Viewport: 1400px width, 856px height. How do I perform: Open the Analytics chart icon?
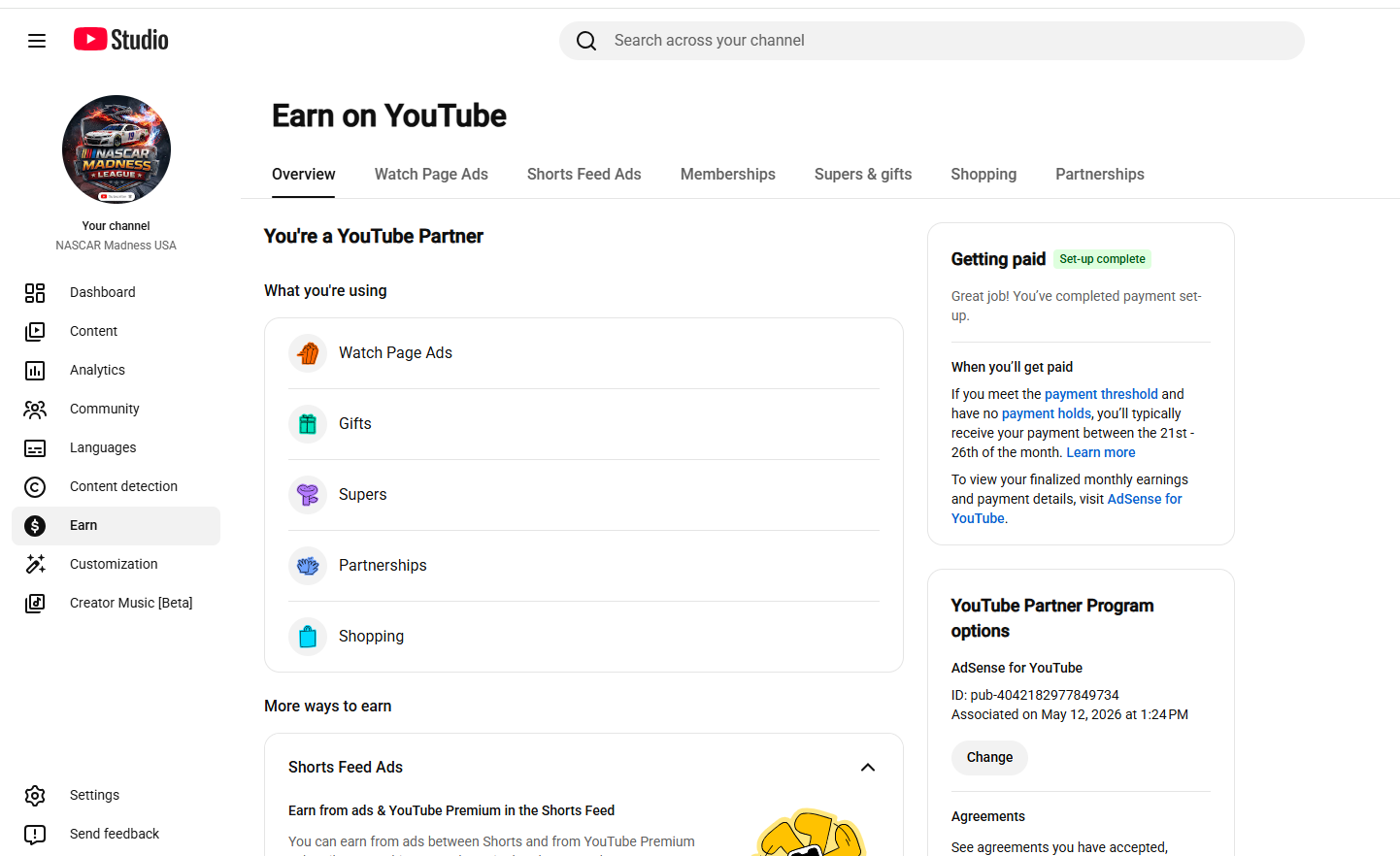35,371
